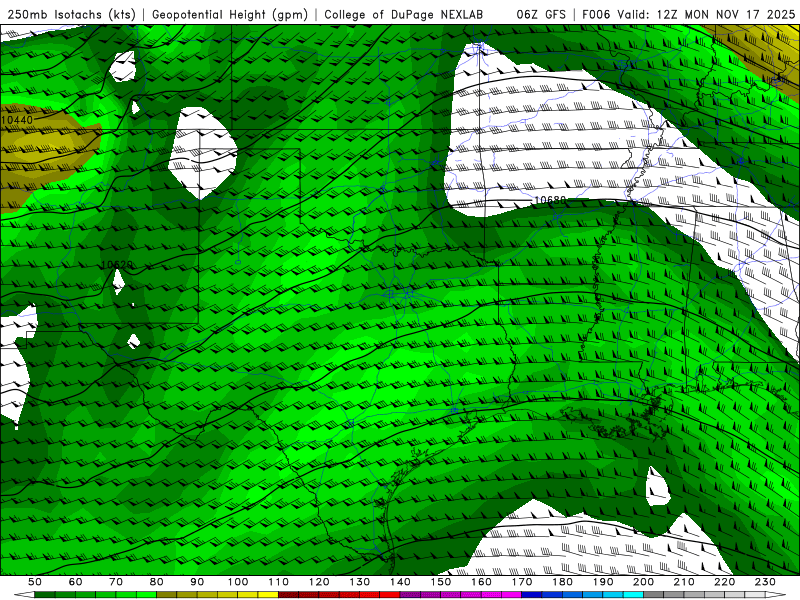Click the right arrow end of the color bar
Image resolution: width=800 pixels, height=600 pixels.
coord(776,594)
